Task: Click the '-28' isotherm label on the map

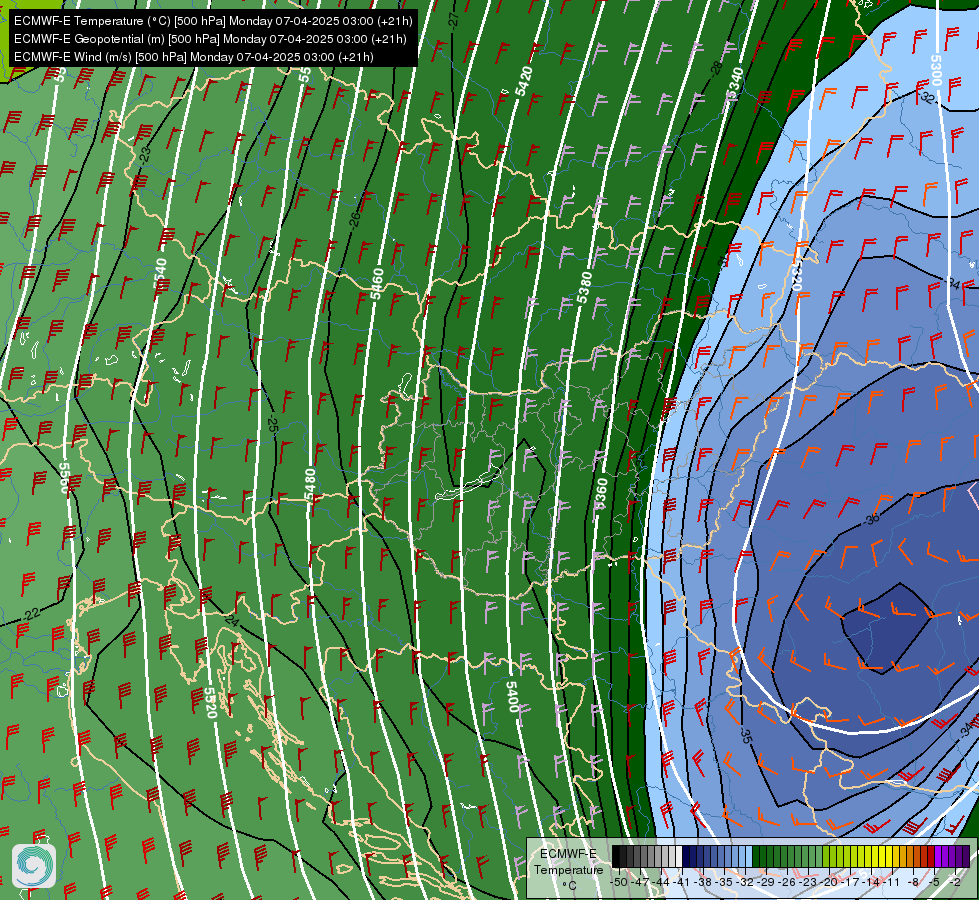Action: pos(716,67)
